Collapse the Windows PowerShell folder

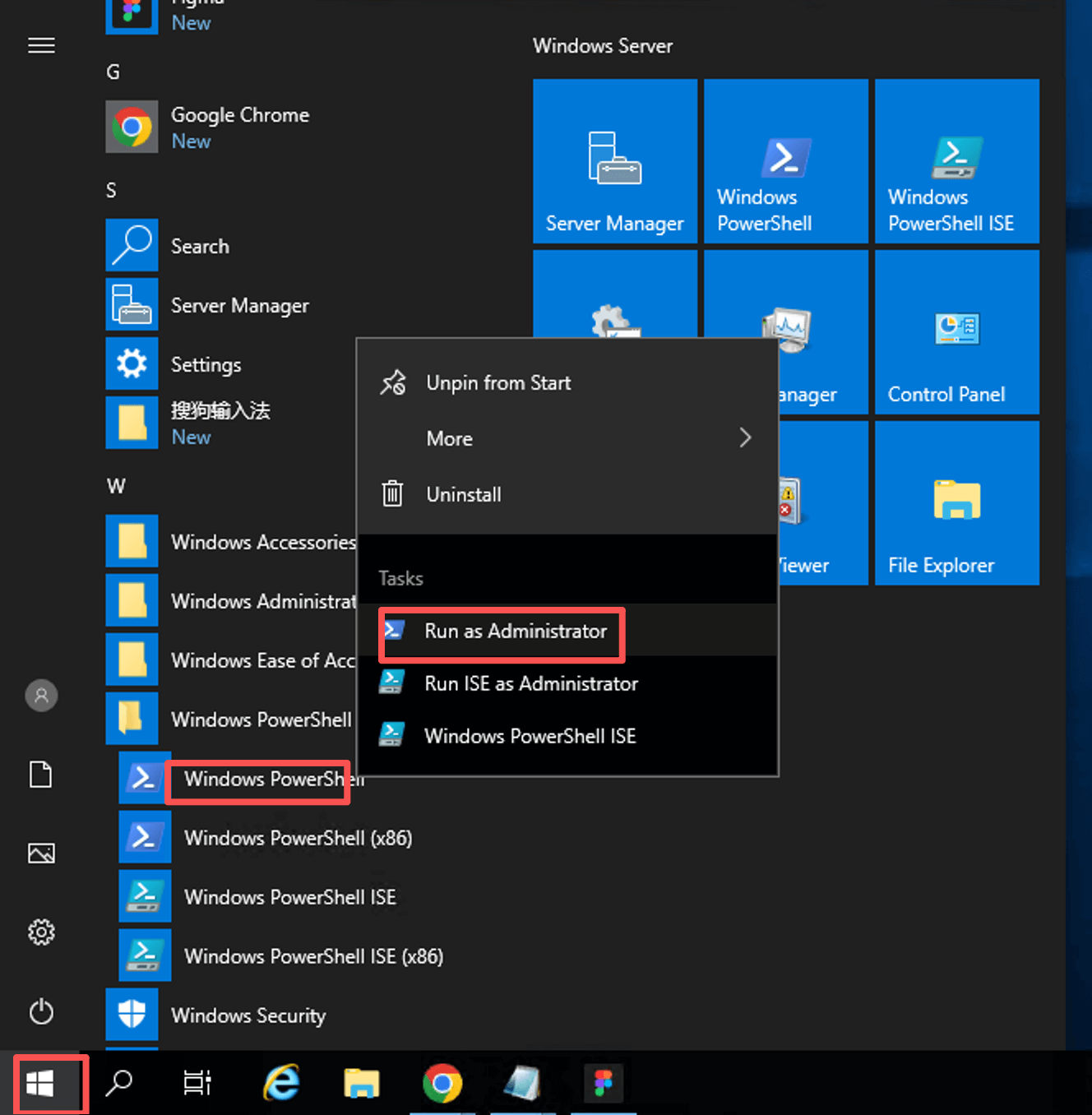231,719
